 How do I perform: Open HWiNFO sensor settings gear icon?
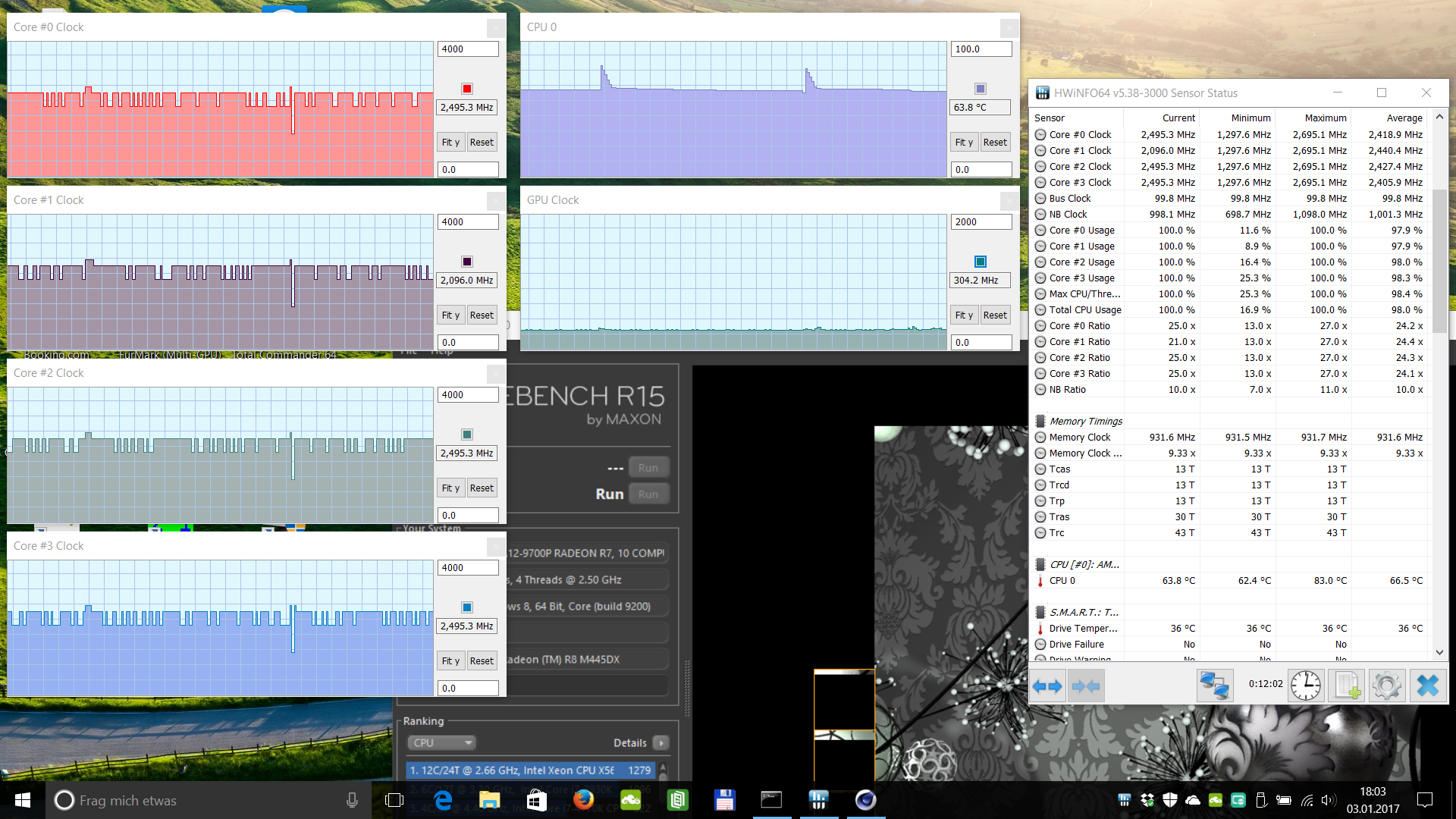click(x=1387, y=686)
